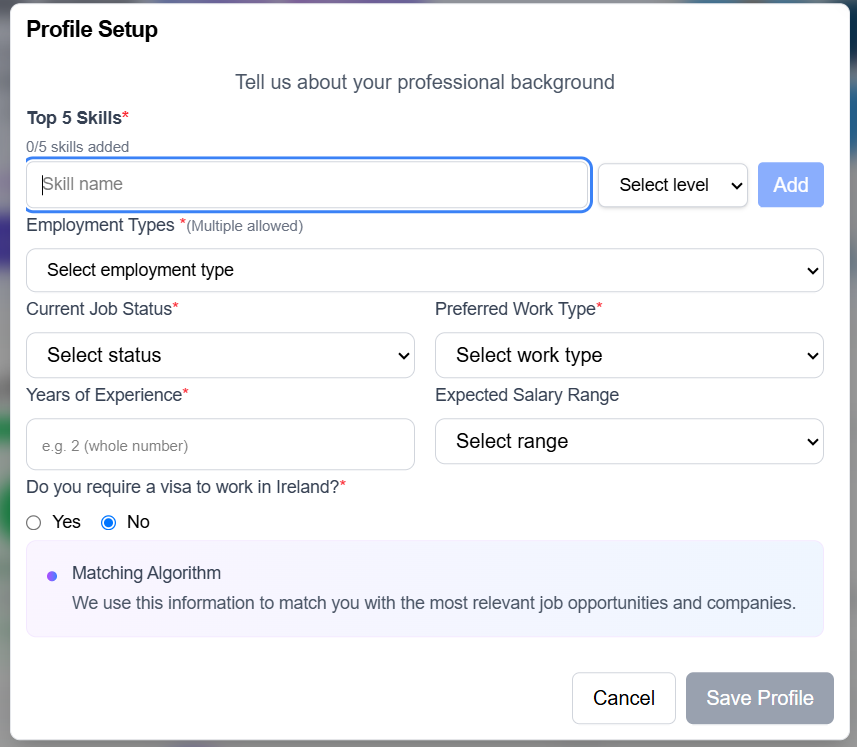Click the Matching Algorithm heading text
The height and width of the screenshot is (747, 857).
pyautogui.click(x=146, y=573)
